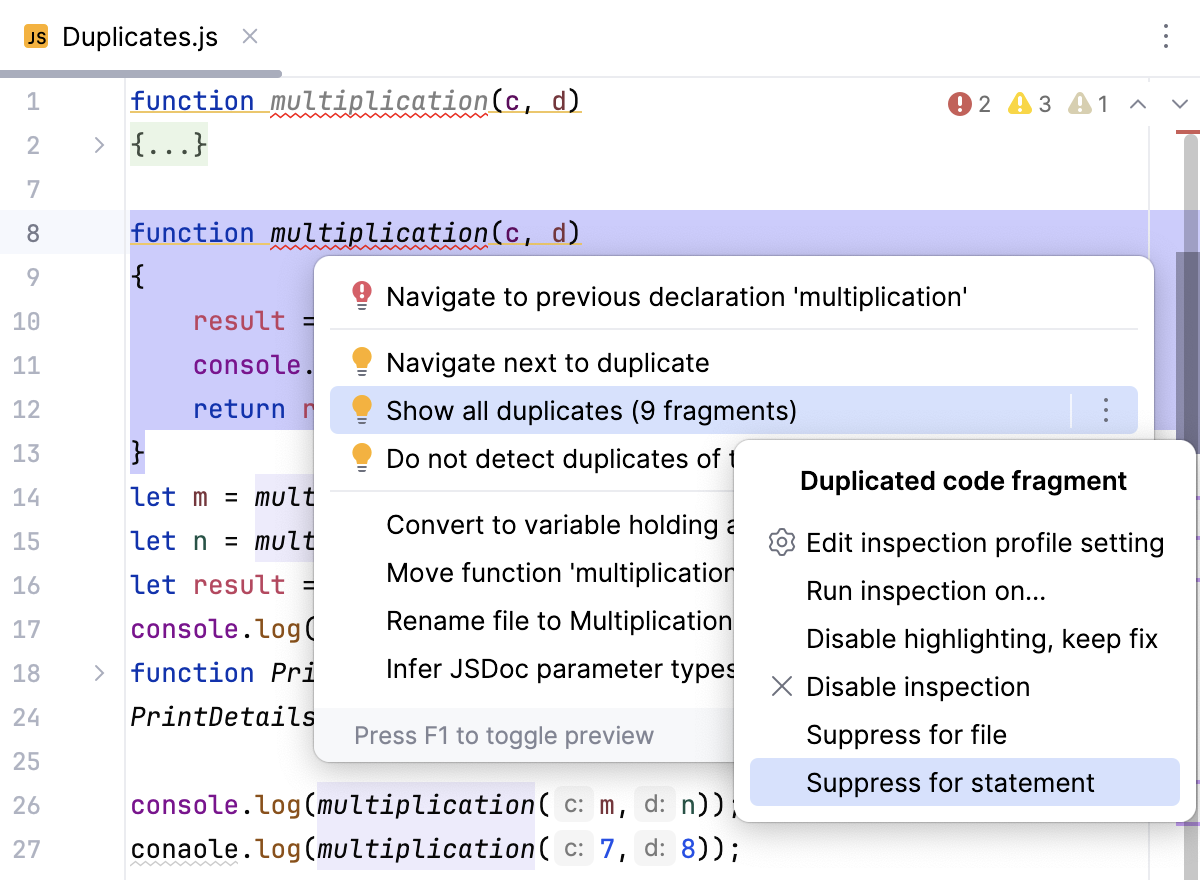The image size is (1200, 880).
Task: Expand folded function at line 18
Action: point(98,673)
